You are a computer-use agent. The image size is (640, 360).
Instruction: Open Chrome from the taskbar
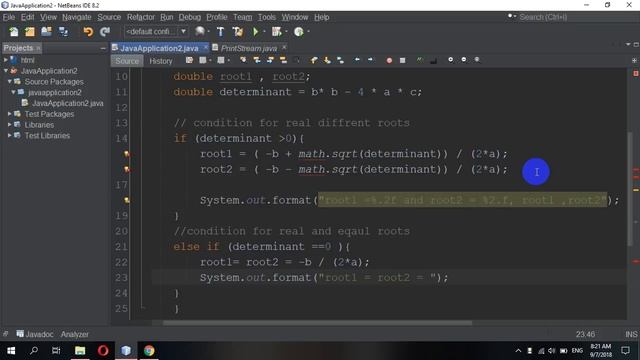tap(149, 351)
